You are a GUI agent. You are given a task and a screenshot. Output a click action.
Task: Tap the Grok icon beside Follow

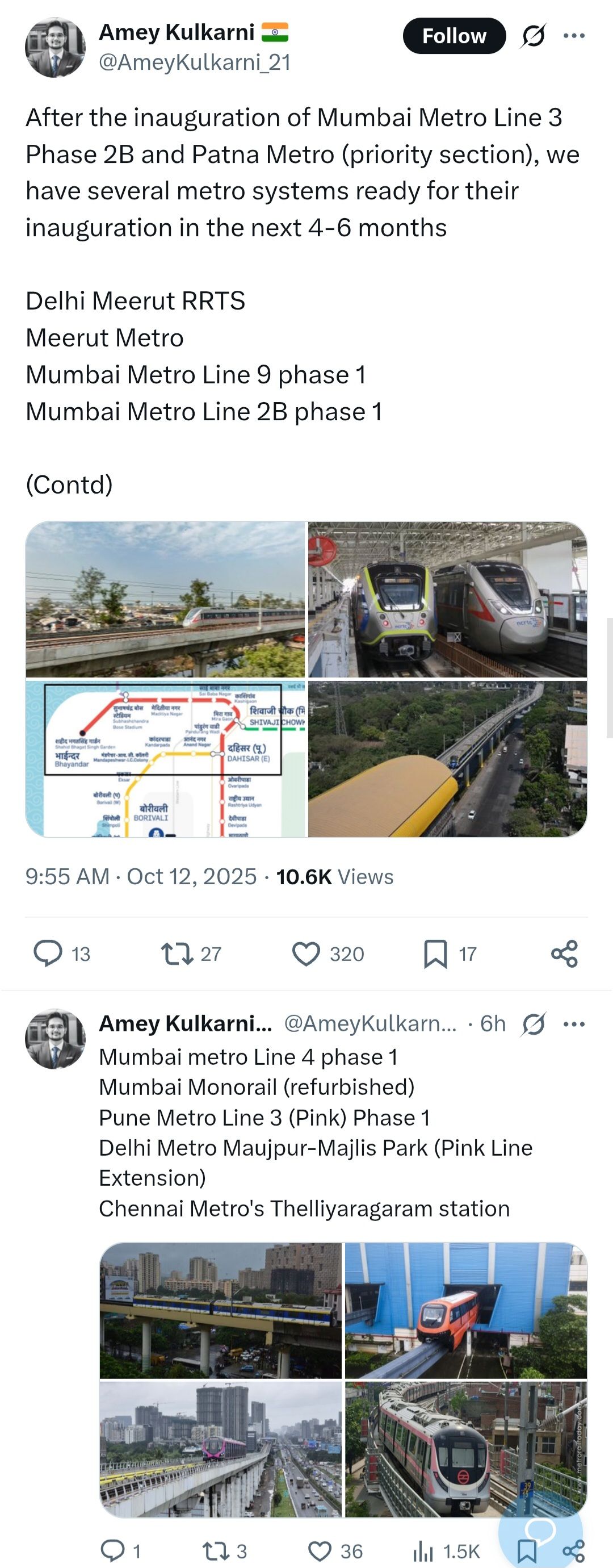pos(534,36)
